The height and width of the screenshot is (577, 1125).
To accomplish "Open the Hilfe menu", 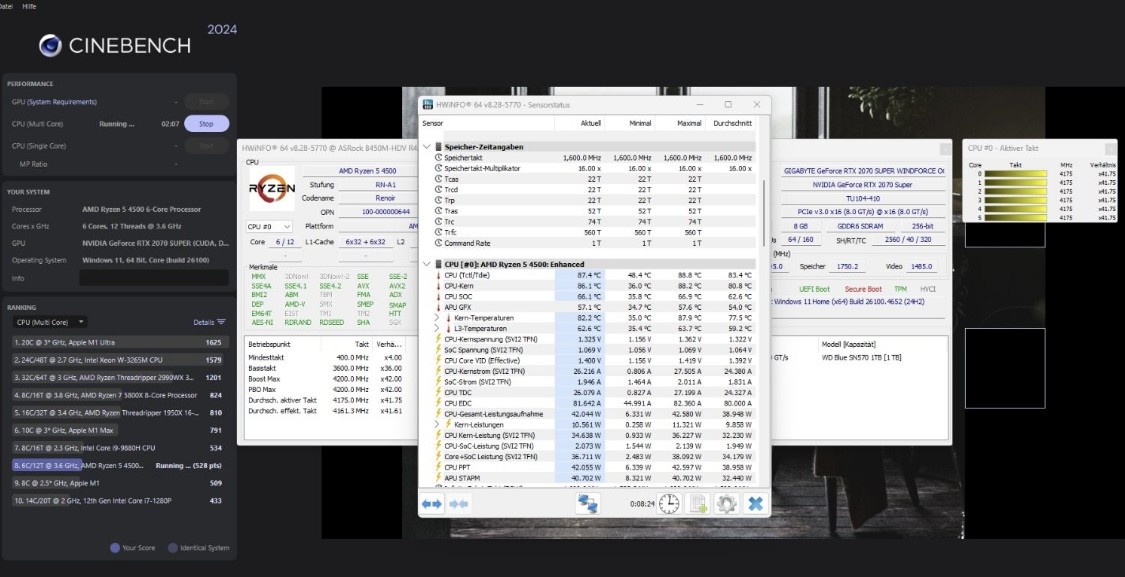I will pos(30,6).
